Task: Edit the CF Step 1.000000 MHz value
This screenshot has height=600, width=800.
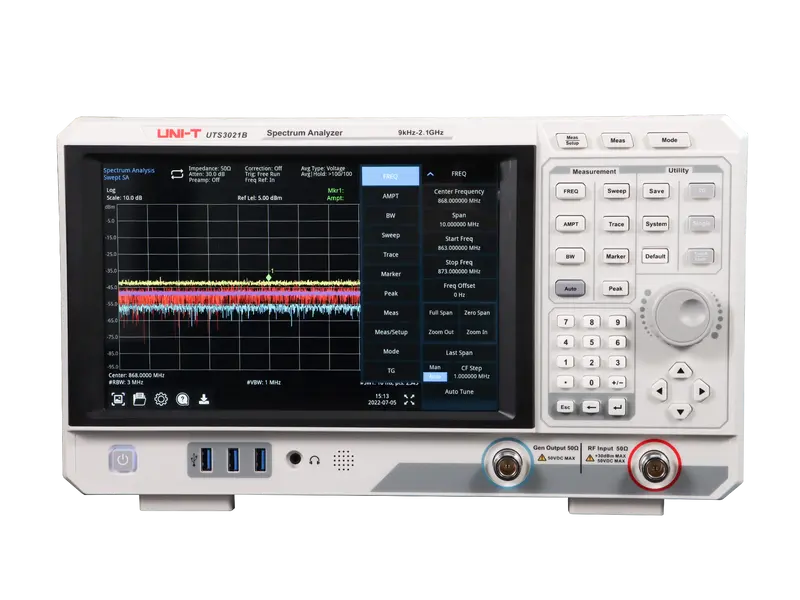Action: (472, 372)
